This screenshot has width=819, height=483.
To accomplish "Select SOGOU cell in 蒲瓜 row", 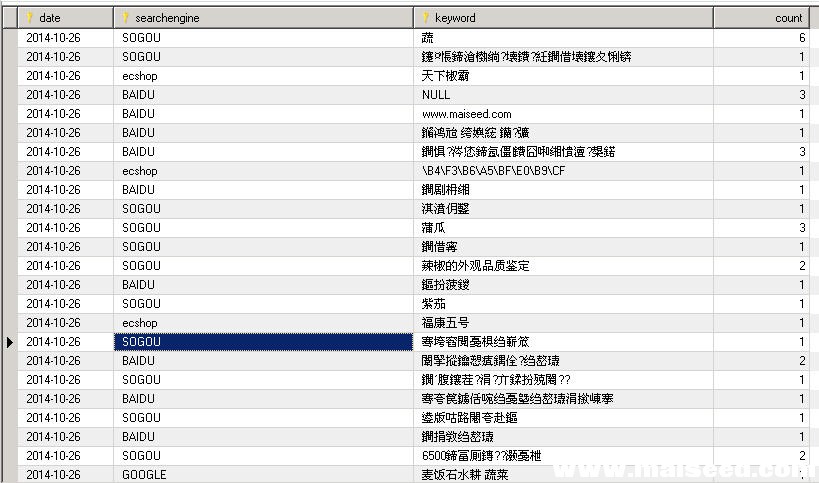I will point(264,228).
